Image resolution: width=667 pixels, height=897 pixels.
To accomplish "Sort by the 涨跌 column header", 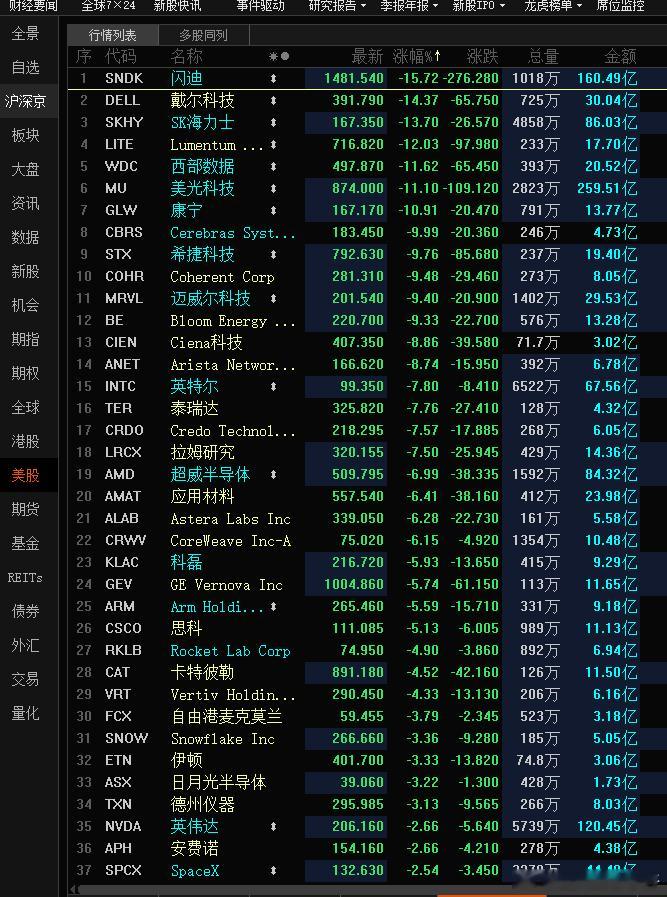I will [x=482, y=56].
